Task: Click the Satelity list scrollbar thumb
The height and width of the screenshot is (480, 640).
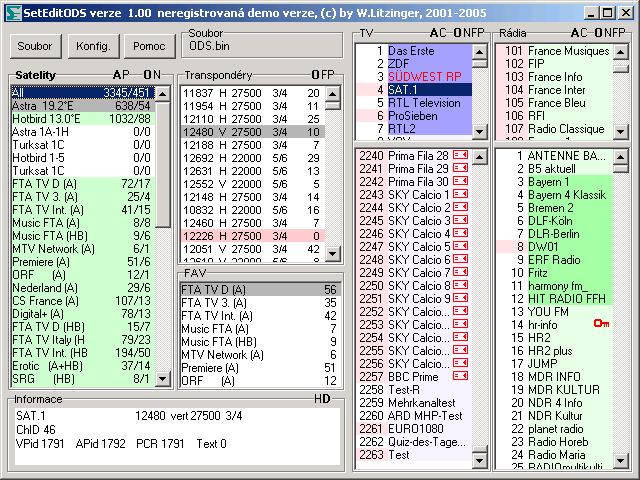Action: pyautogui.click(x=163, y=164)
